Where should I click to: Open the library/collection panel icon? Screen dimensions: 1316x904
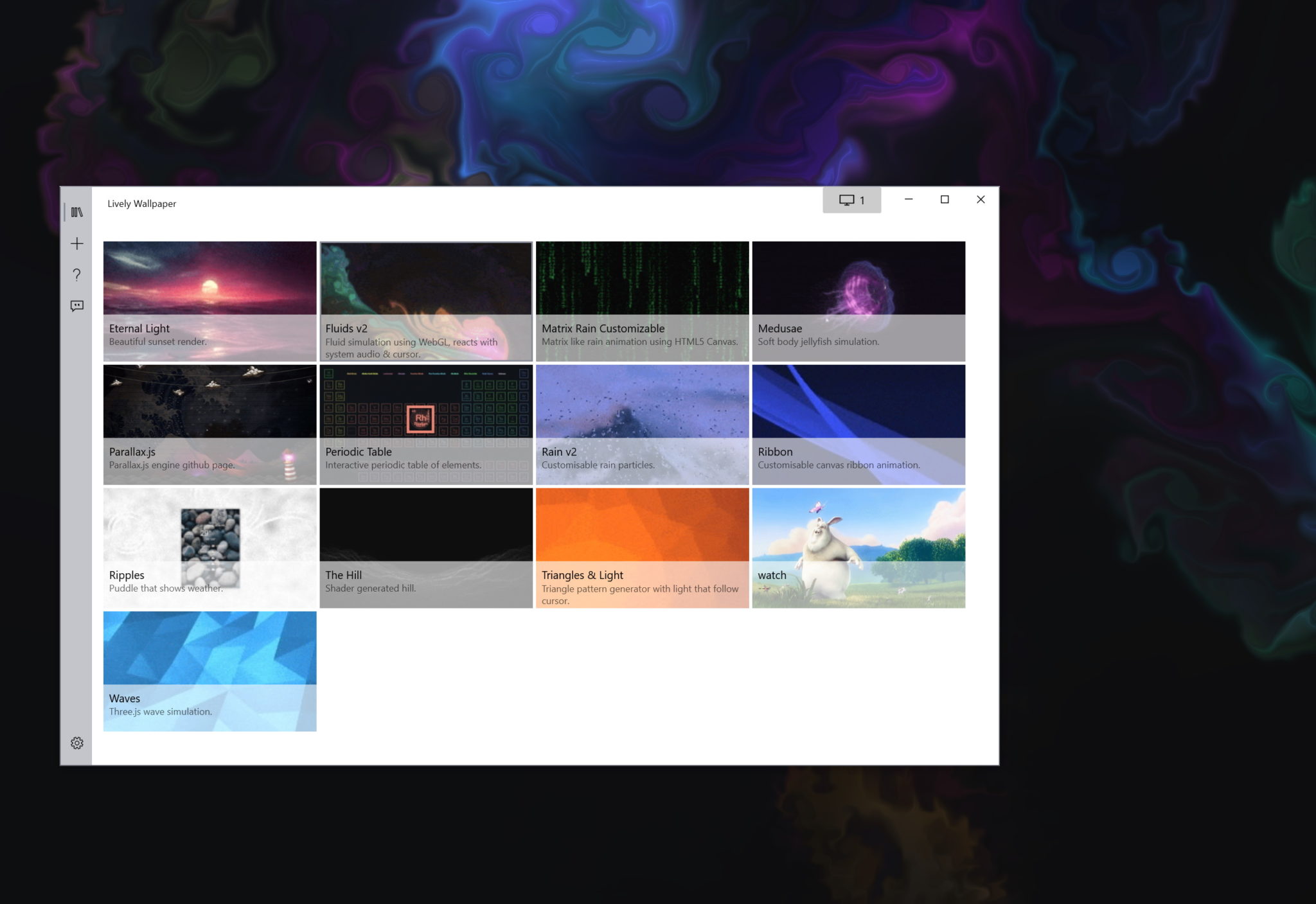(76, 211)
